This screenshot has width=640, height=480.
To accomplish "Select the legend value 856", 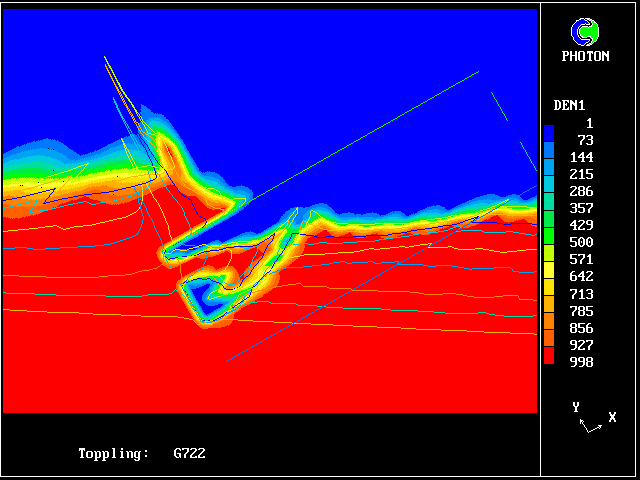I will (x=580, y=328).
